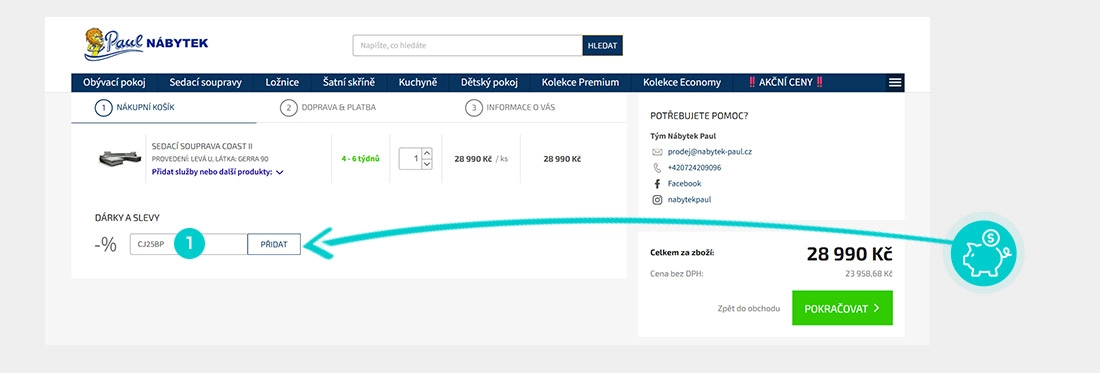
Task: Open the Obývací pokoj menu
Action: click(114, 83)
